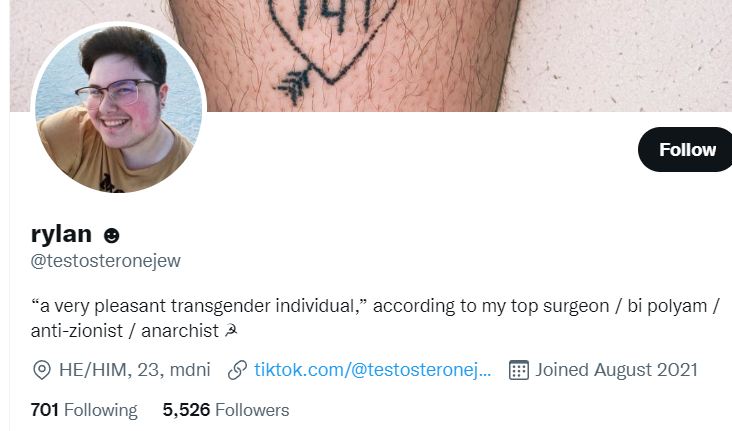View the 5,526 Followers list
This screenshot has width=732, height=431.
click(x=226, y=410)
